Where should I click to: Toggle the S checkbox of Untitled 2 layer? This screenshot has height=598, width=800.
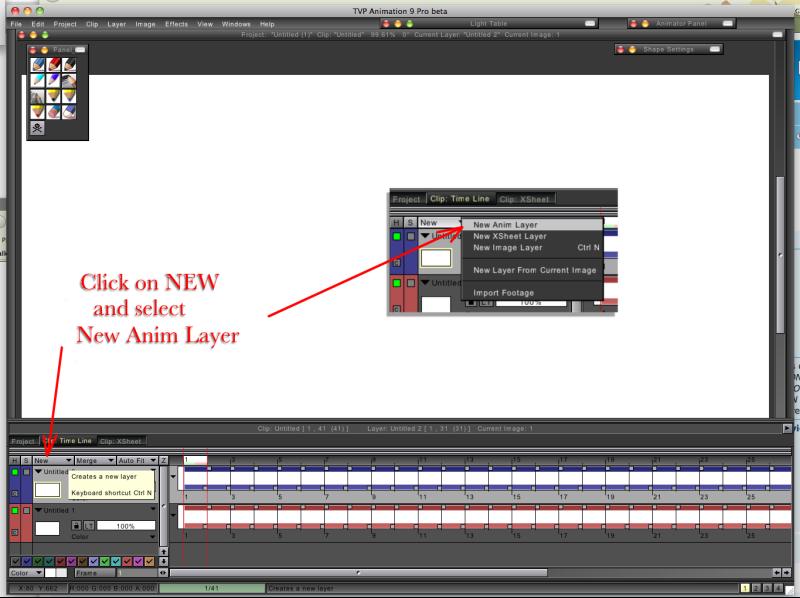tap(26, 472)
